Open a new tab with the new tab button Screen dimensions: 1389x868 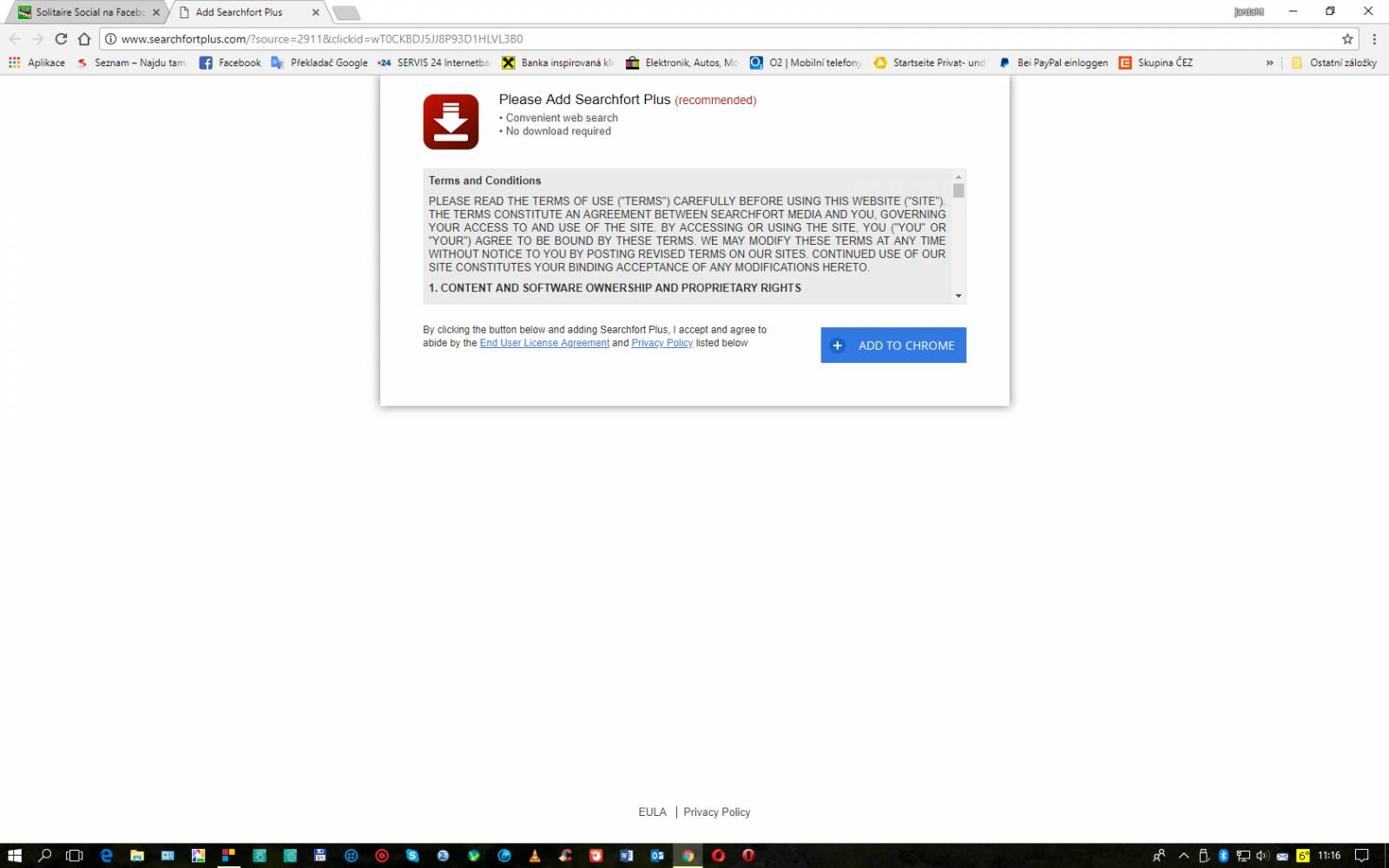click(346, 12)
